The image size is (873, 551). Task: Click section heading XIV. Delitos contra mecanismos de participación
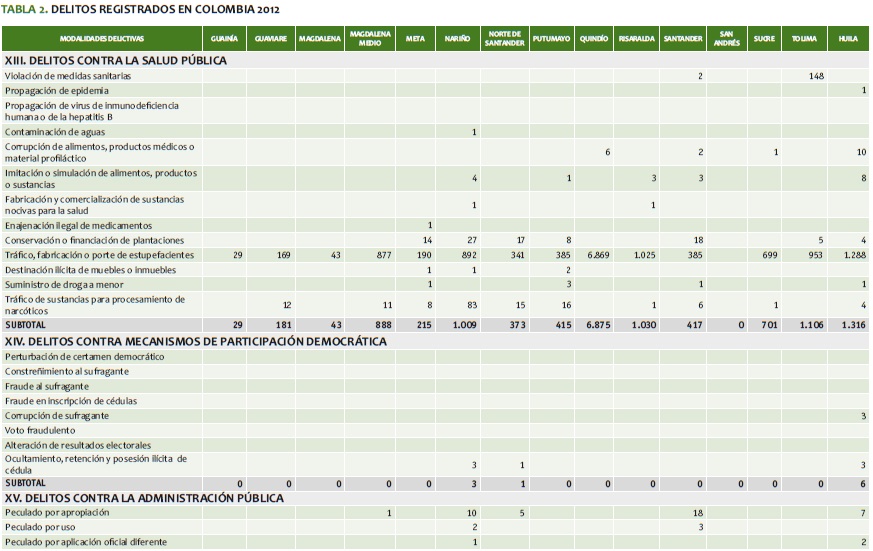[x=196, y=341]
